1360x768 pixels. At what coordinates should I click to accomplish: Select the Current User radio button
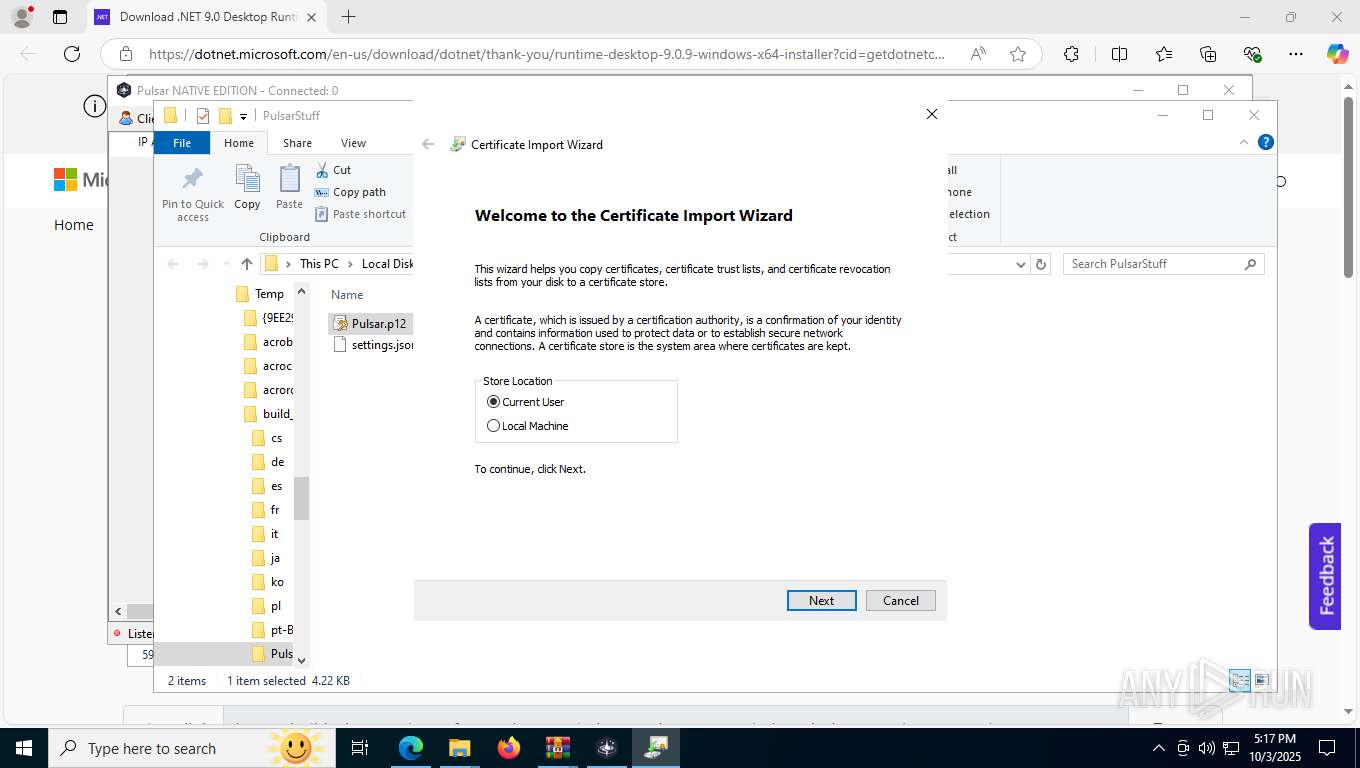(x=493, y=402)
